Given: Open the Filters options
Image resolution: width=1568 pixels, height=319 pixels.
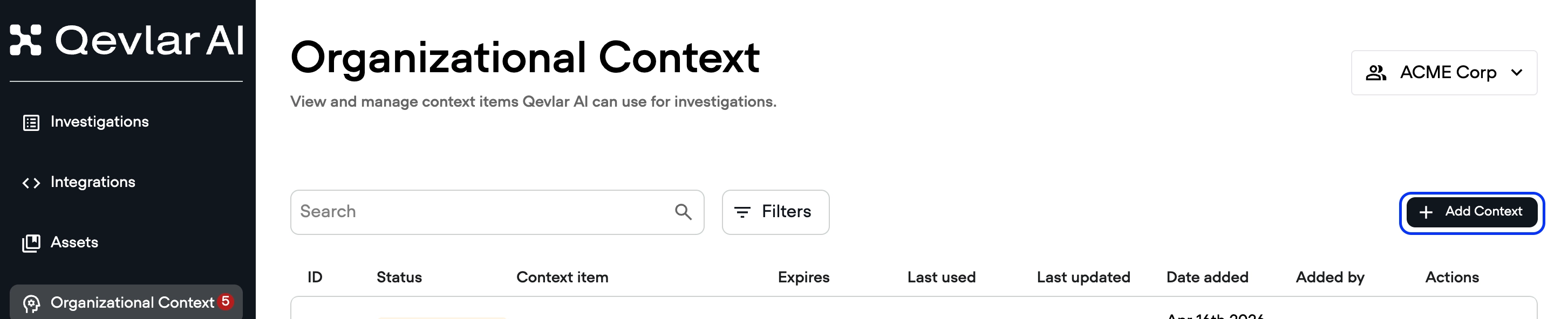Looking at the screenshot, I should [775, 212].
